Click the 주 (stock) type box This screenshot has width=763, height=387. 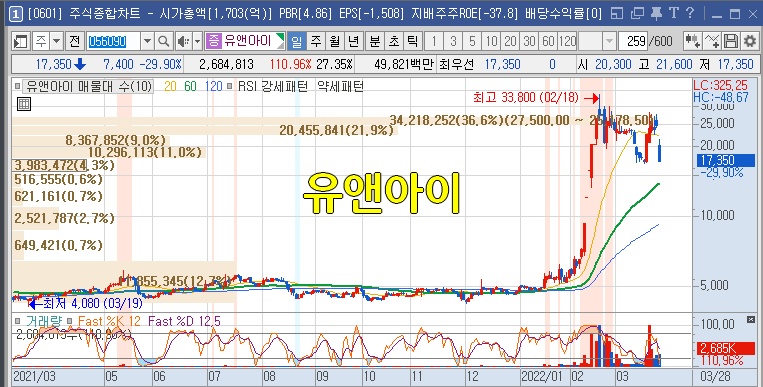point(41,41)
